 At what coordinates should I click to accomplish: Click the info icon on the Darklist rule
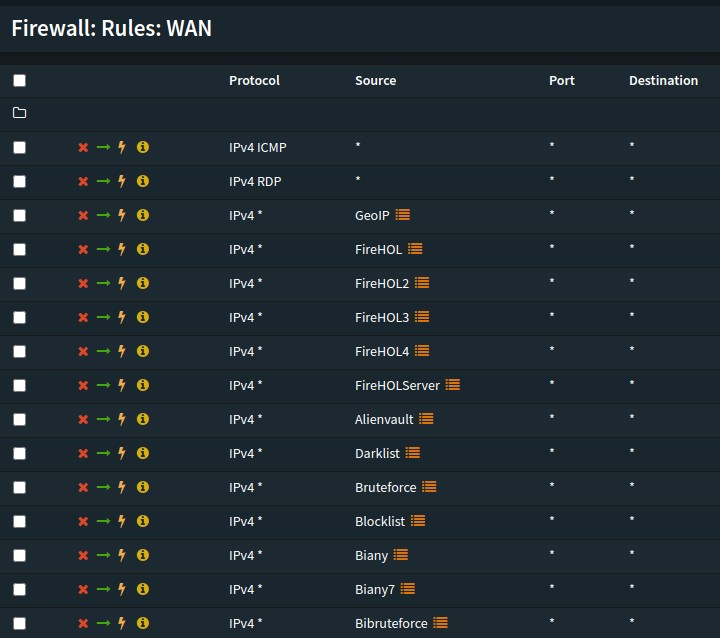(143, 454)
